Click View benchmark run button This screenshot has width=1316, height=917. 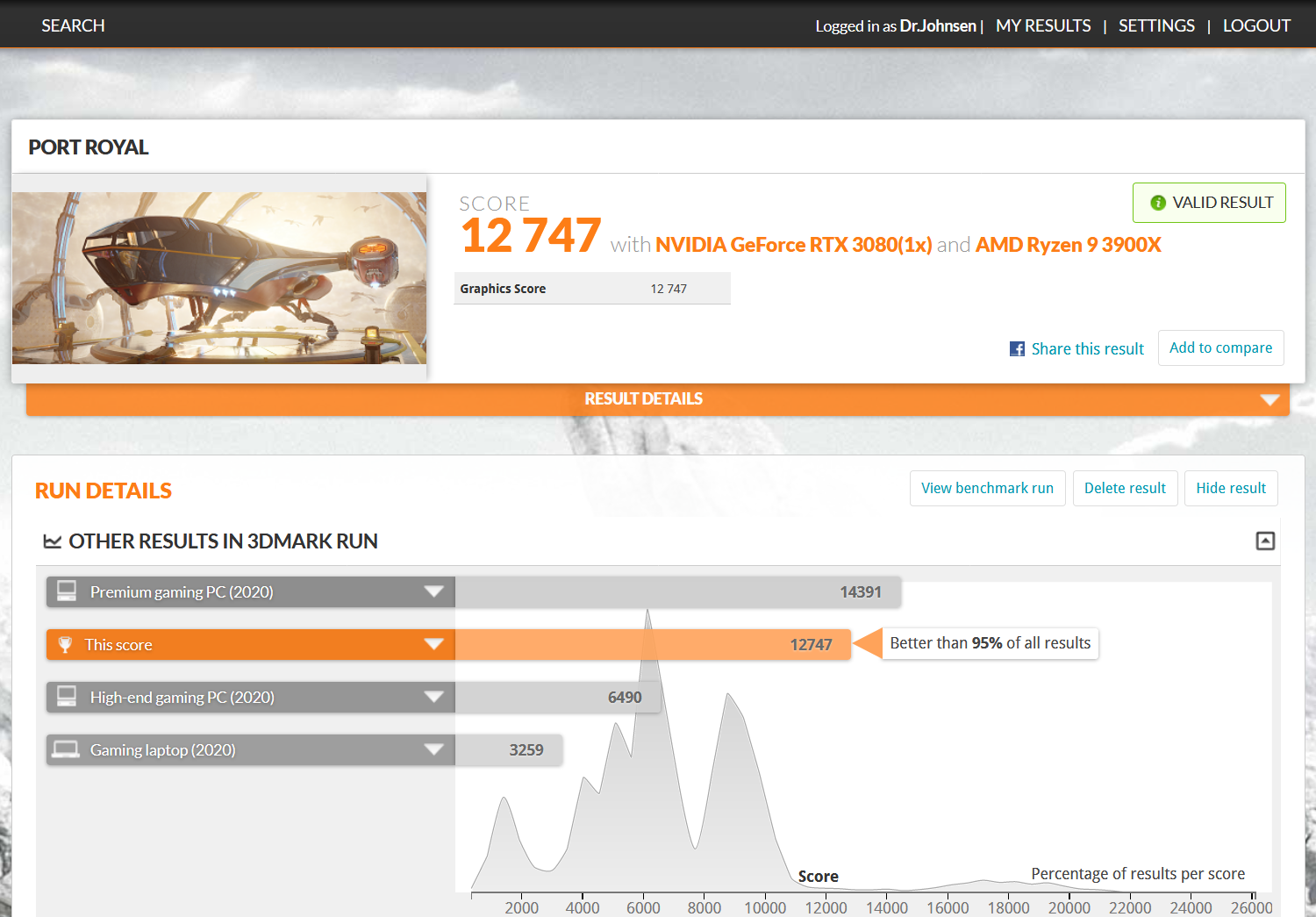pyautogui.click(x=987, y=488)
